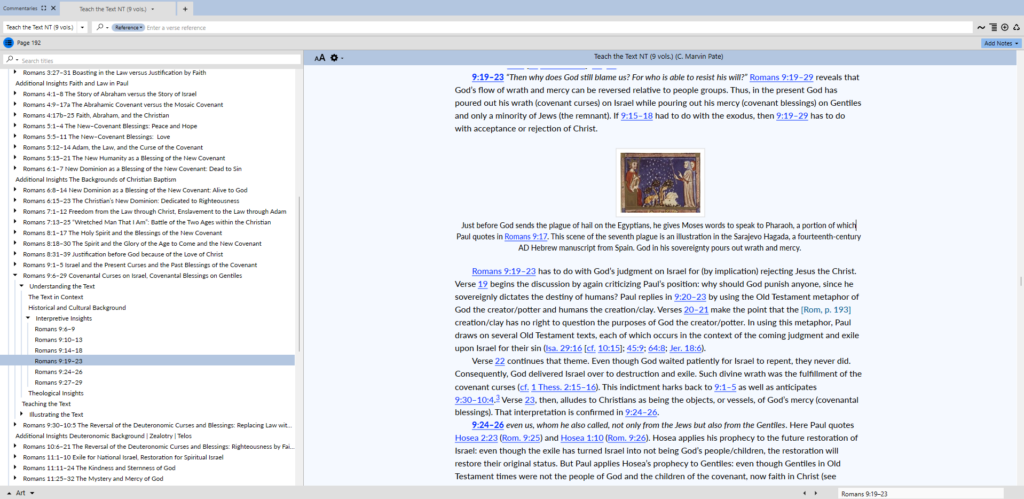Follow the Hosea 2:23 link
The image size is (1024, 499).
click(x=475, y=438)
